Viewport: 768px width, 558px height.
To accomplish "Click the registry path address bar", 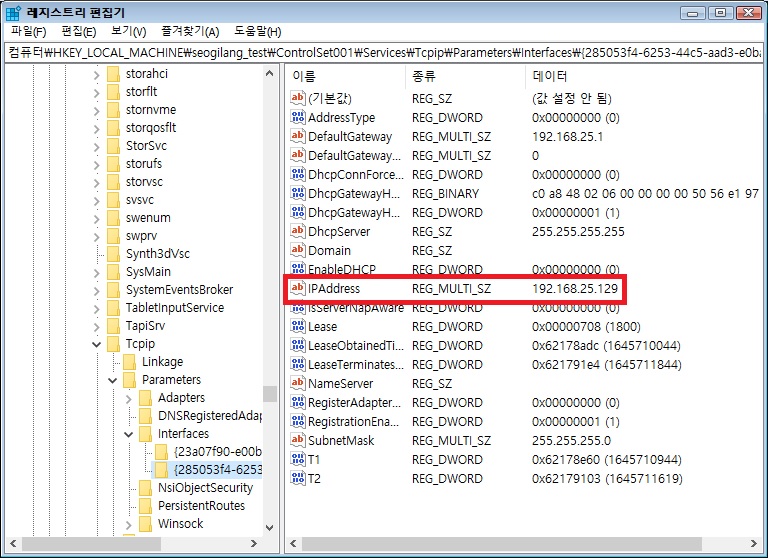I will click(384, 52).
